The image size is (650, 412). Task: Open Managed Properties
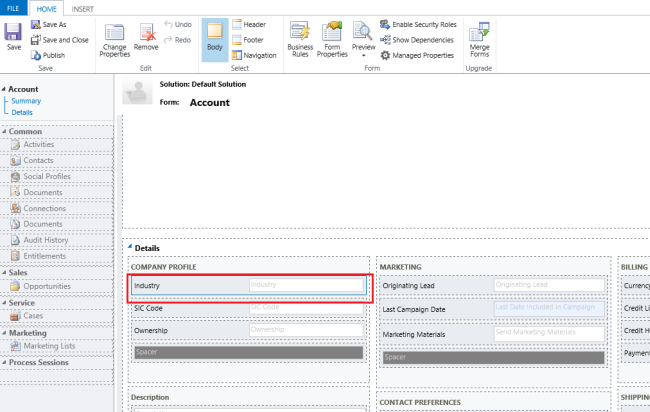point(417,55)
